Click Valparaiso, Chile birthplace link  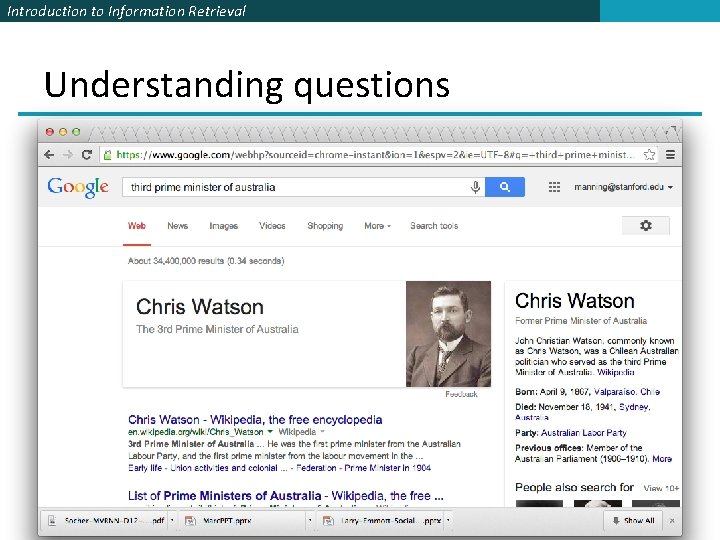[627, 392]
